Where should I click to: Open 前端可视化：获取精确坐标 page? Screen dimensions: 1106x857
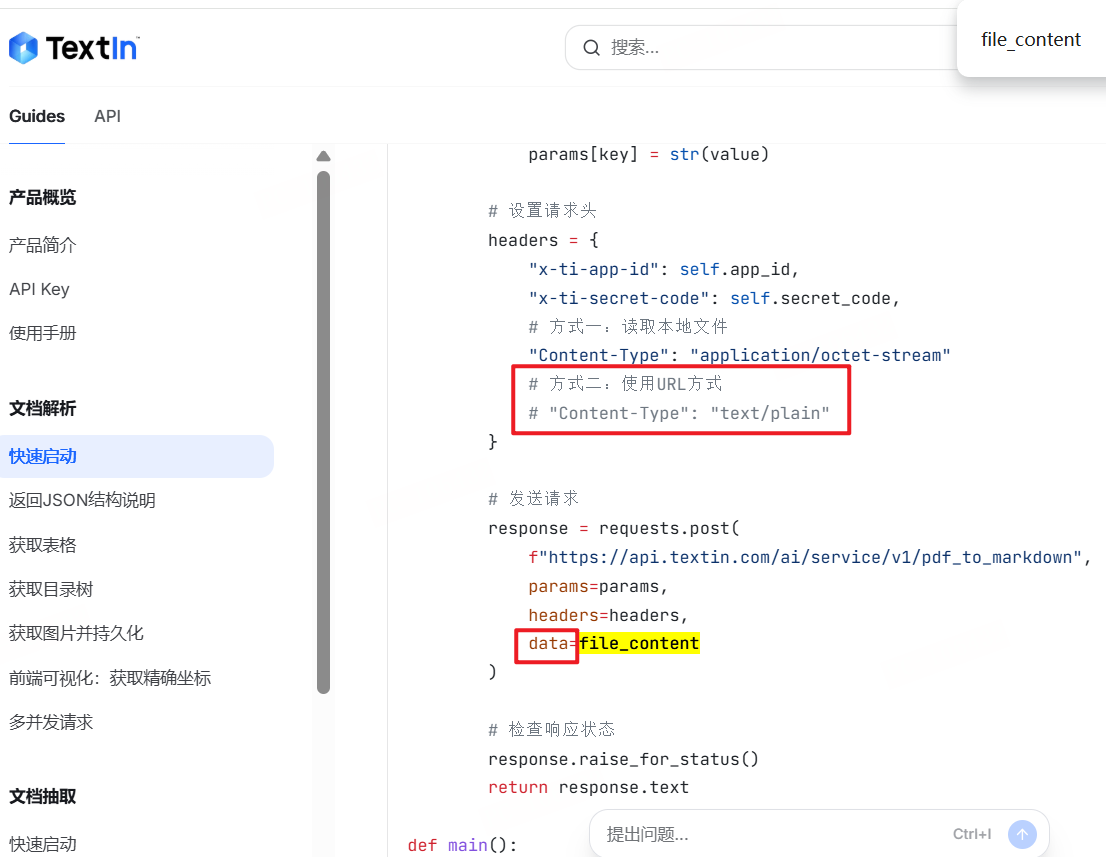[x=110, y=678]
